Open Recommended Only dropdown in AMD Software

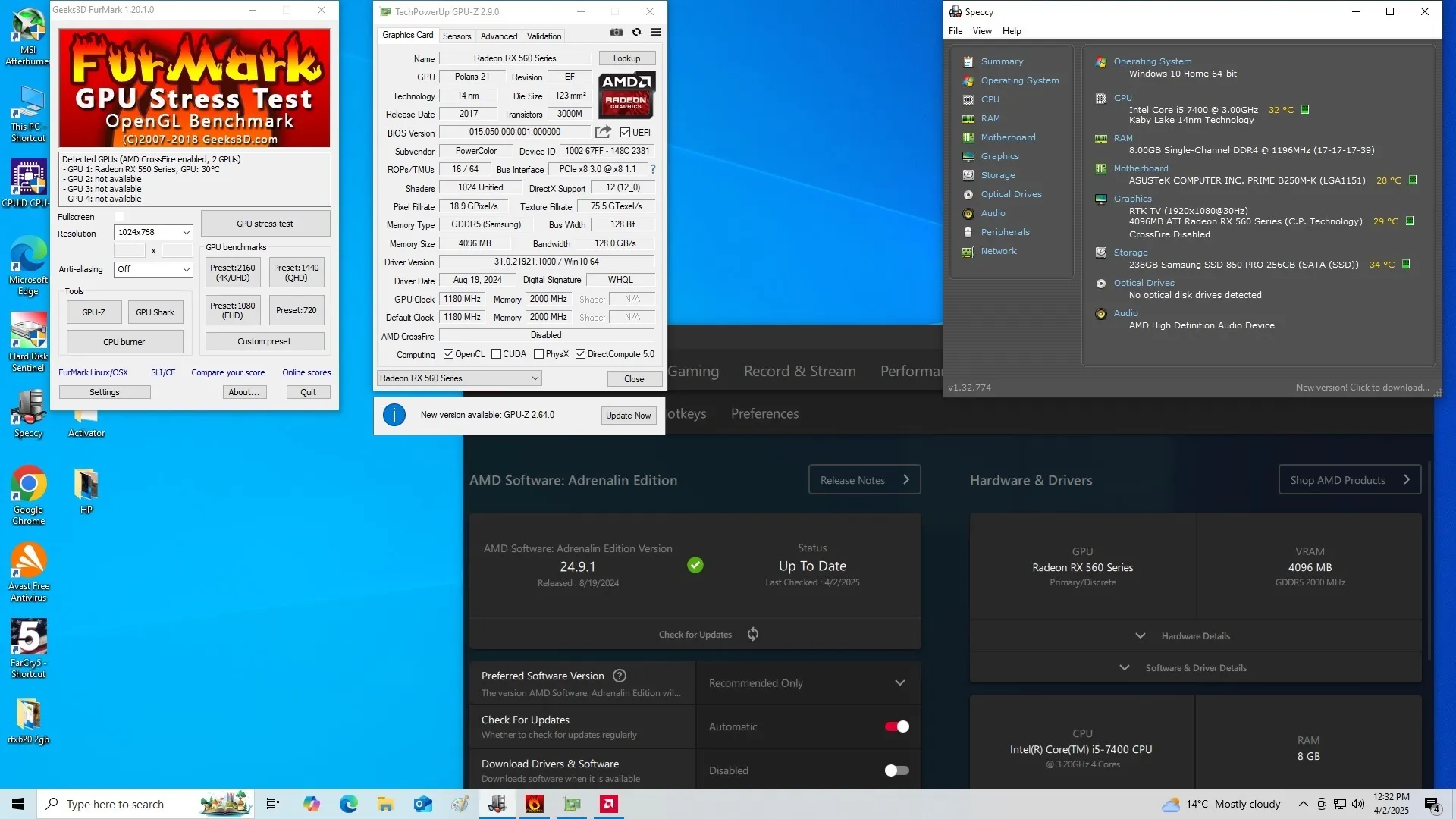(x=808, y=683)
